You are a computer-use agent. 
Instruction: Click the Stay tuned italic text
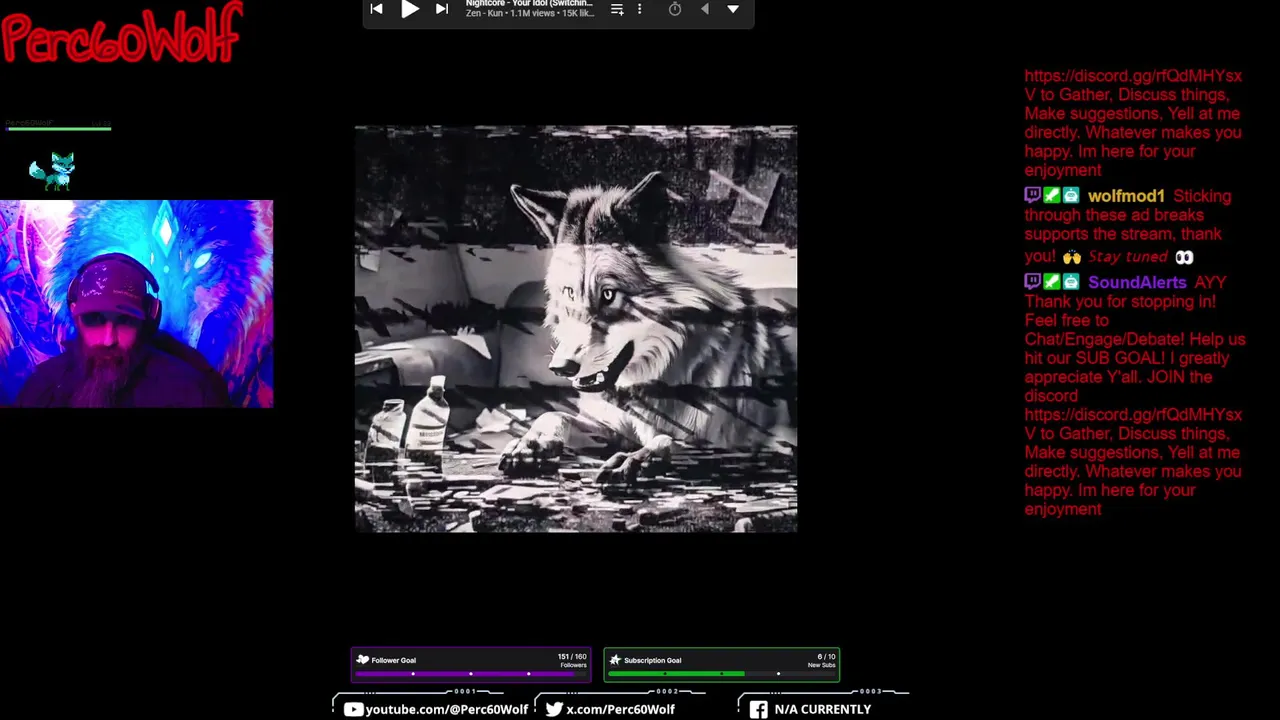[x=1128, y=257]
